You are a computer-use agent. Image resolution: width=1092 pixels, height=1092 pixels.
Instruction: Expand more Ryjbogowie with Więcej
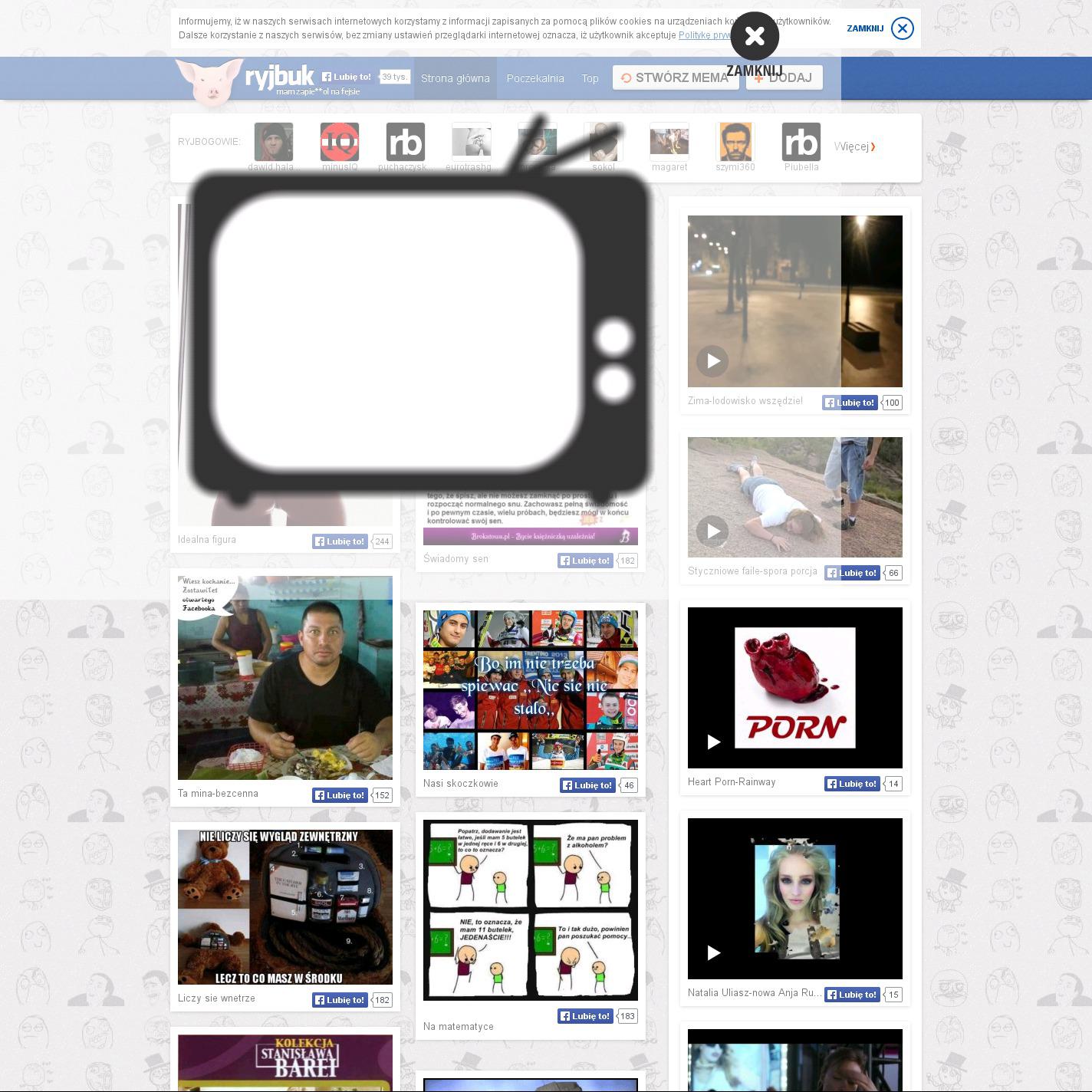pos(854,146)
